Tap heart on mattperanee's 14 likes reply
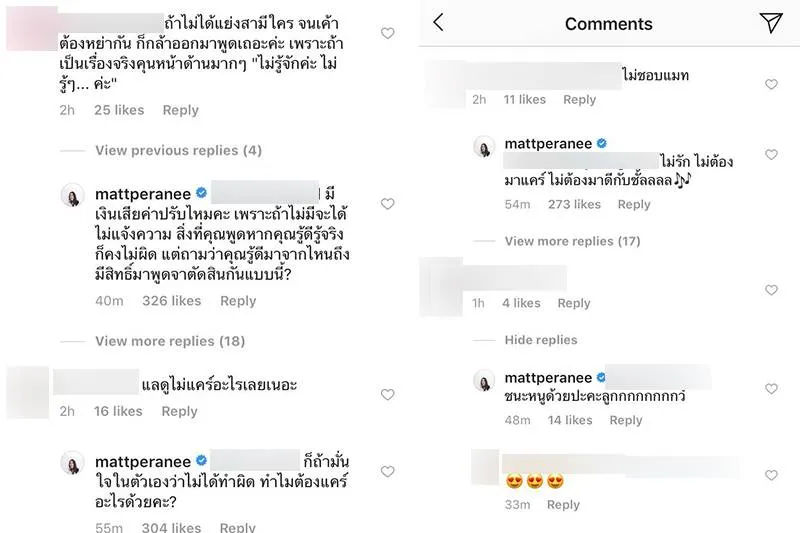The height and width of the screenshot is (533, 800). click(771, 389)
